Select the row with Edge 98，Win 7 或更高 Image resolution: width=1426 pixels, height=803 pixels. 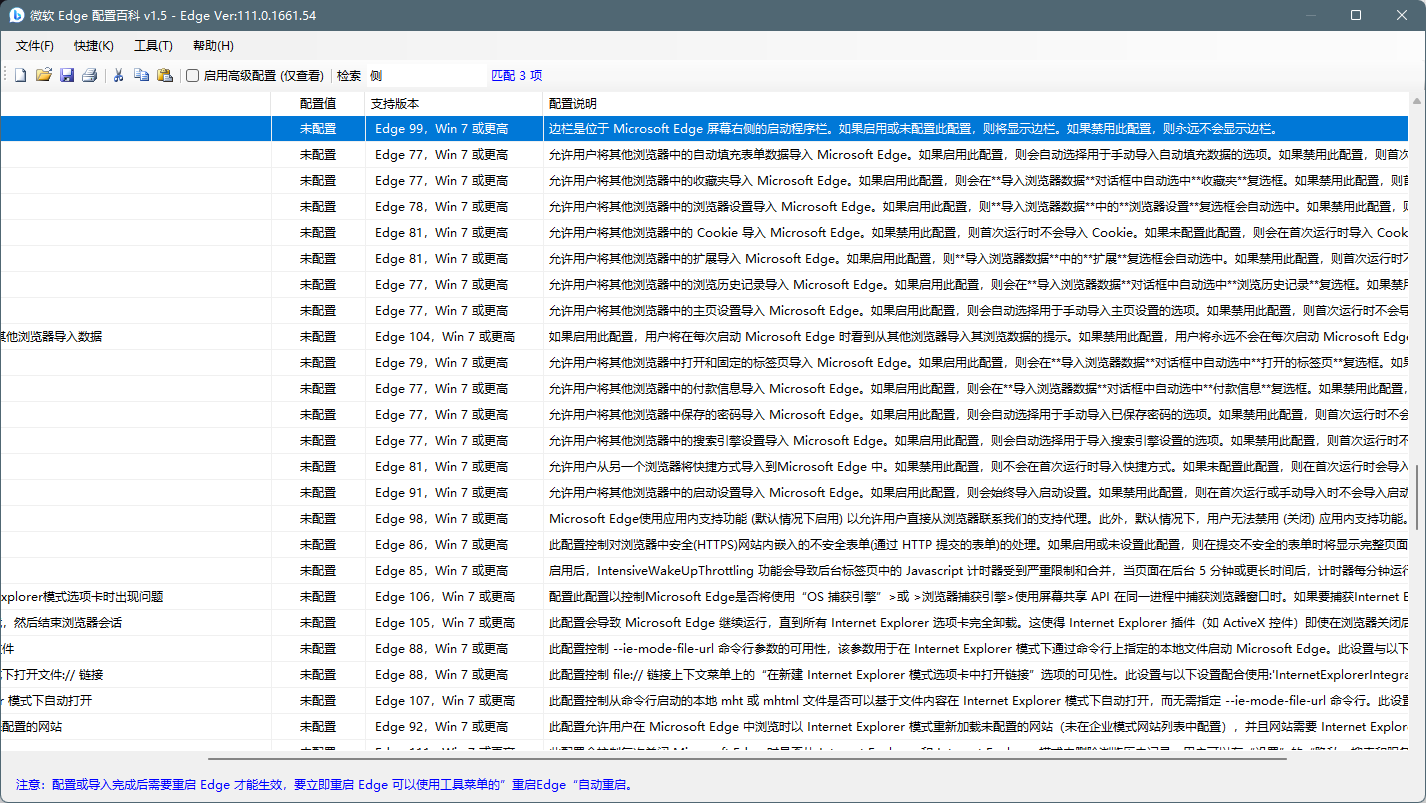click(x=704, y=519)
